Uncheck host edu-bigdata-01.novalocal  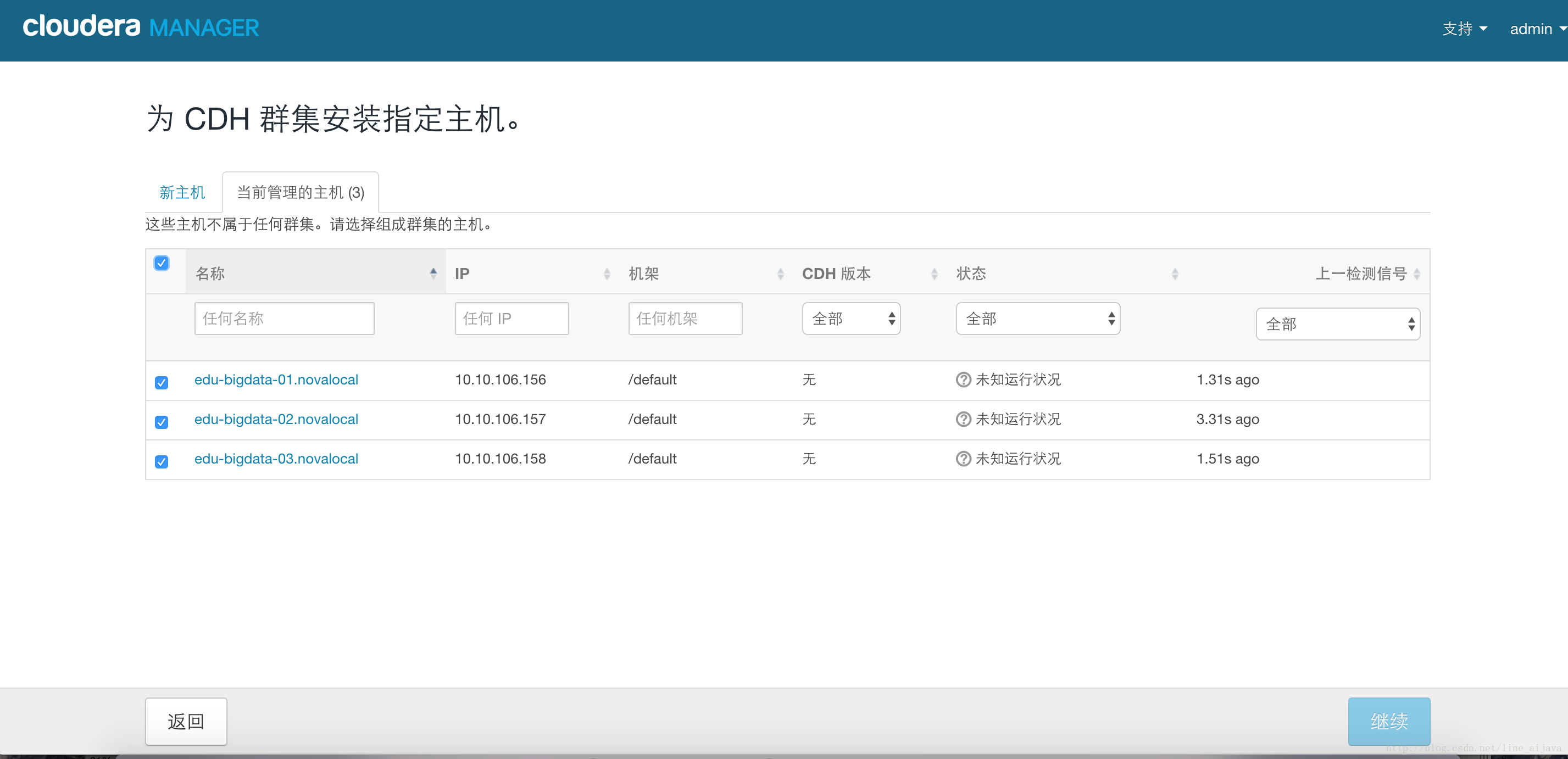162,382
